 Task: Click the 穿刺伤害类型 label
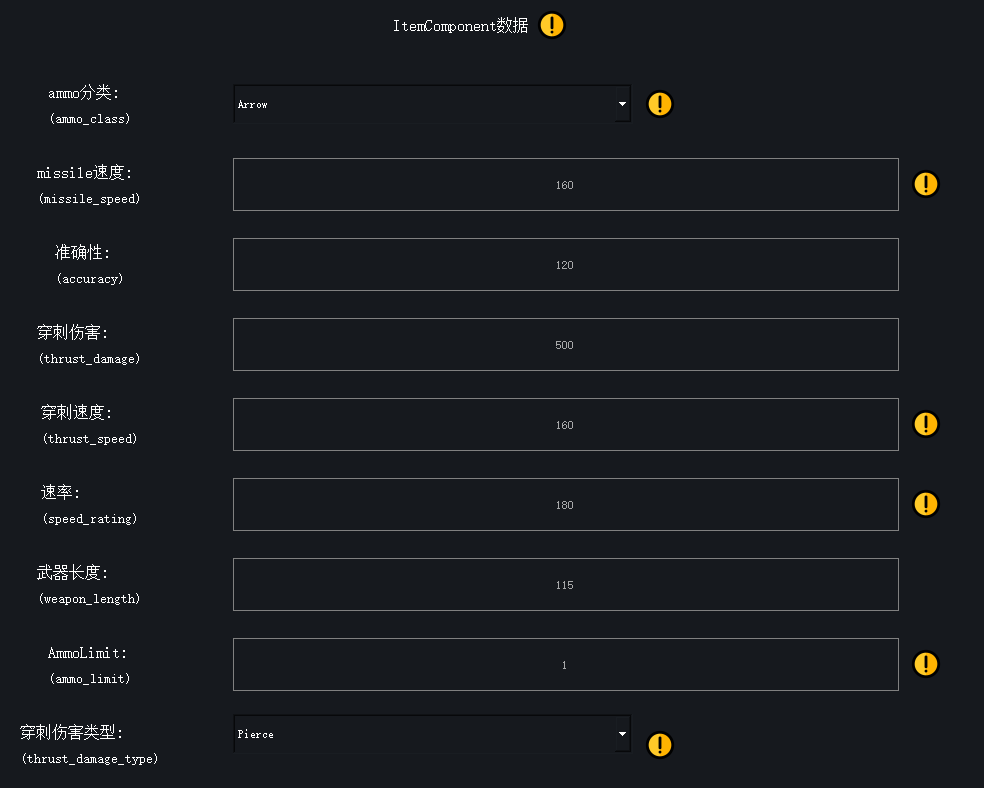(72, 732)
